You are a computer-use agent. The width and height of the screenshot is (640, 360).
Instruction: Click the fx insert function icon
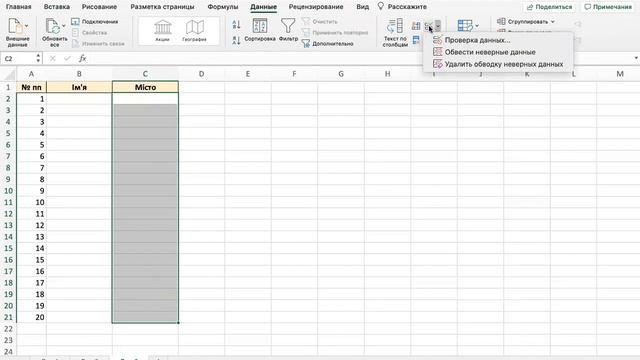click(82, 58)
